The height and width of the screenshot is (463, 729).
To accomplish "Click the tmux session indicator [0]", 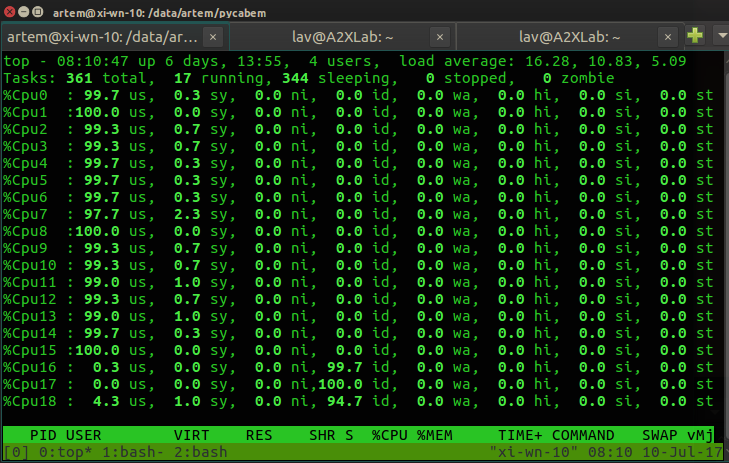I will click(x=16, y=452).
